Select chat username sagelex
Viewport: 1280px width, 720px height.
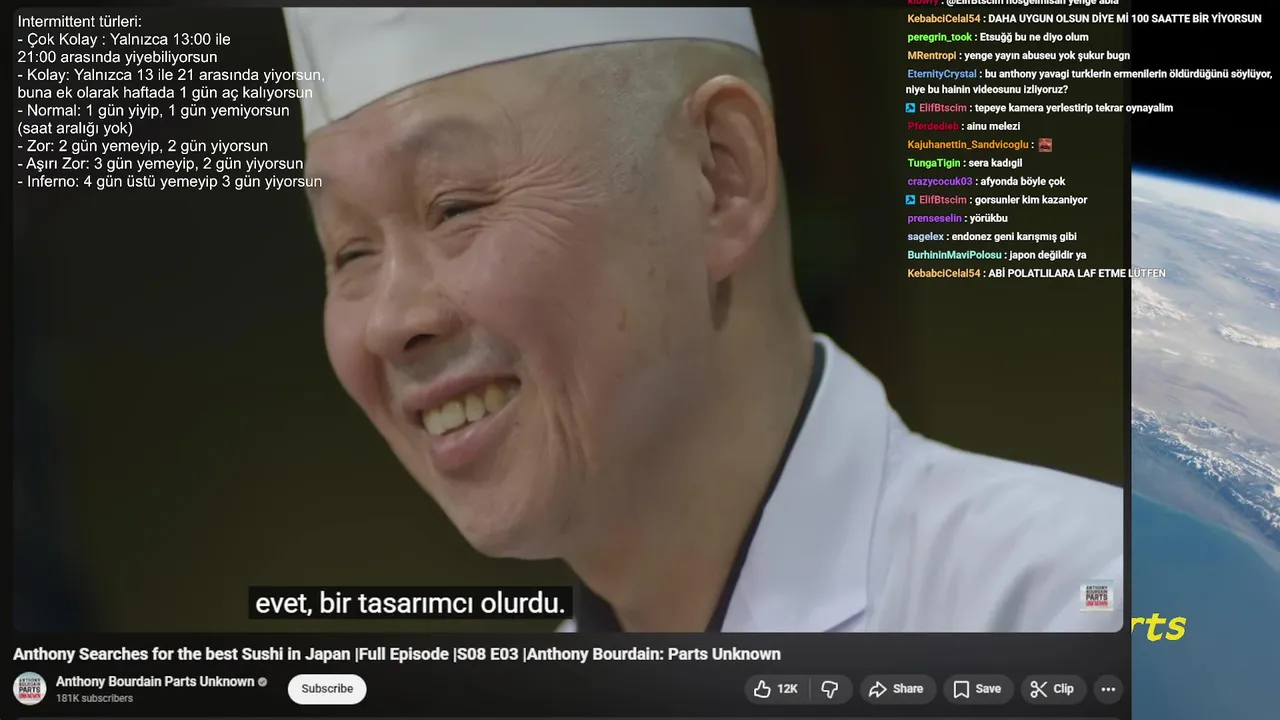pos(925,237)
